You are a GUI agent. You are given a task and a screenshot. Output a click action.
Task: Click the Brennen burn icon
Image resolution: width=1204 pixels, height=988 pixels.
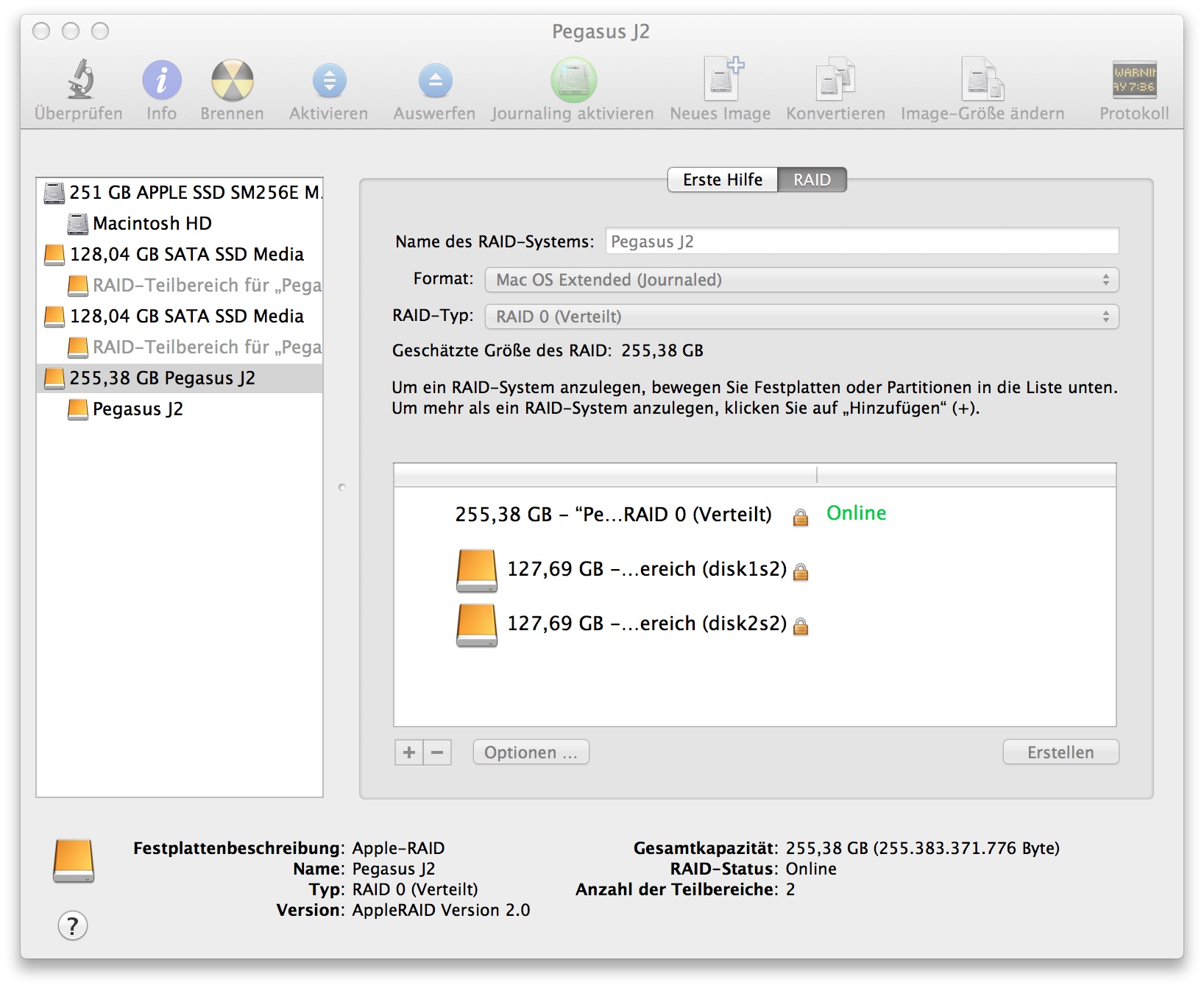pos(232,80)
